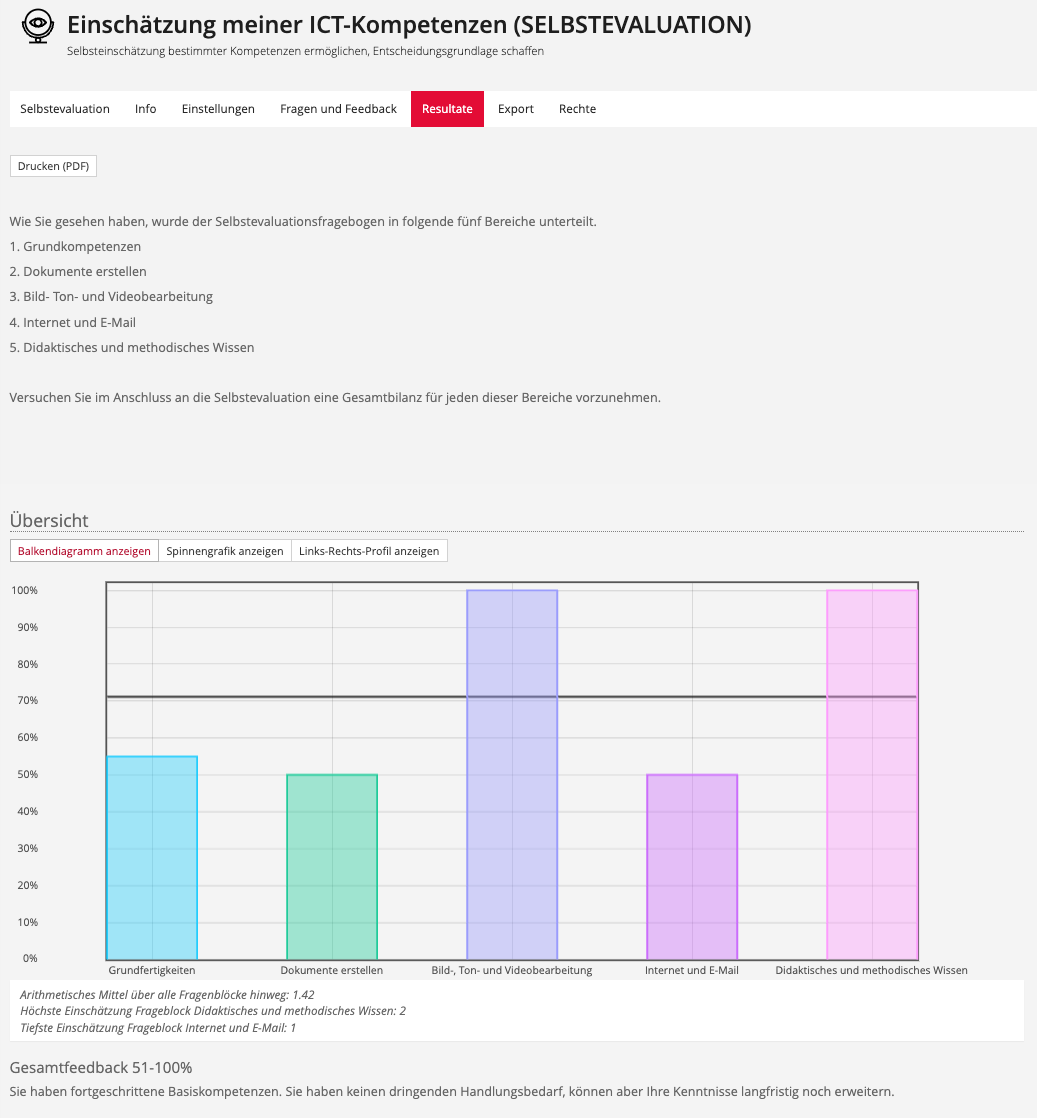Open the Selbstevaluation tab
1037x1118 pixels.
65,109
